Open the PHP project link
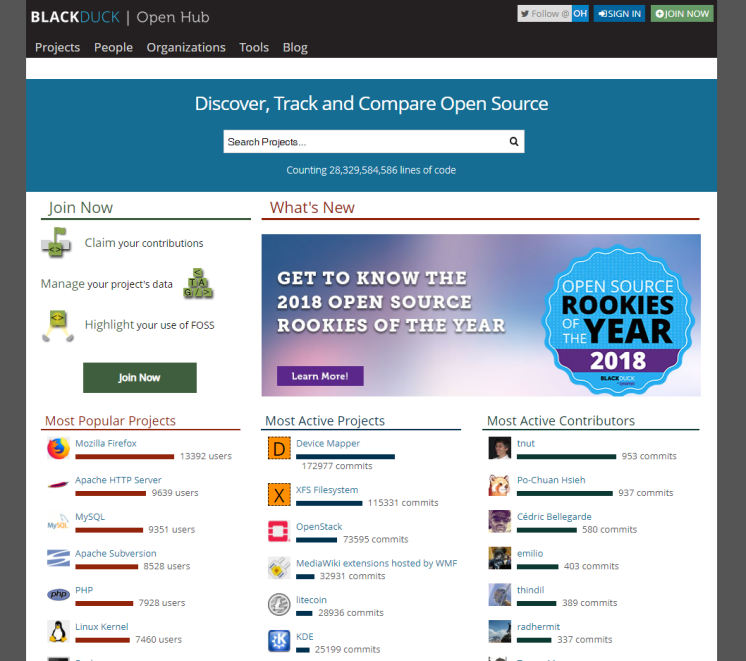 pos(84,590)
